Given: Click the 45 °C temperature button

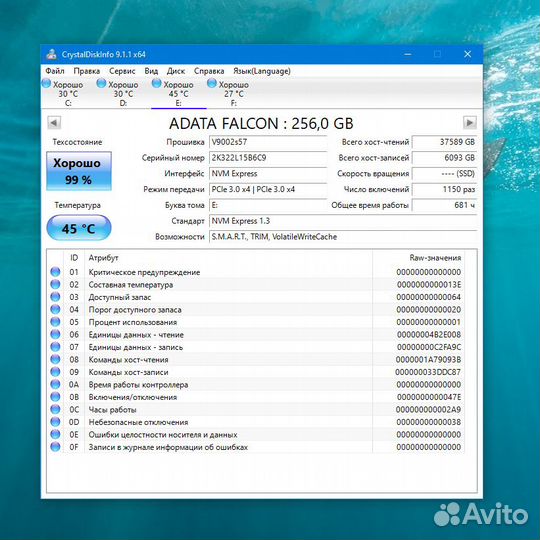Looking at the screenshot, I should coord(79,228).
